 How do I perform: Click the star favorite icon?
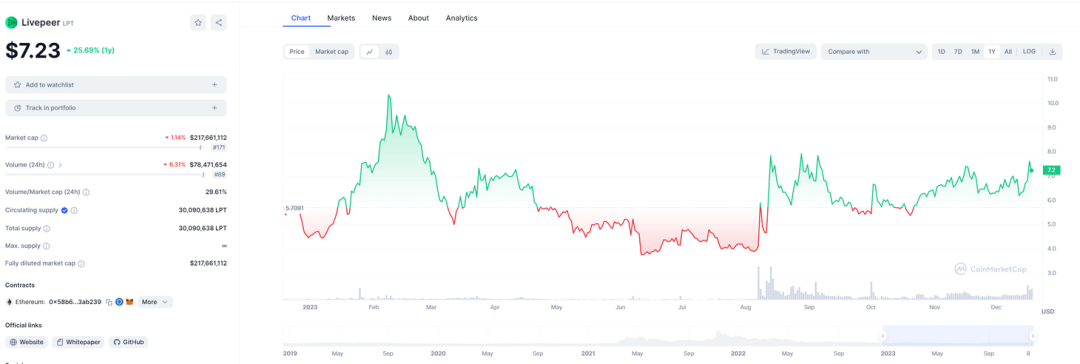(x=198, y=23)
